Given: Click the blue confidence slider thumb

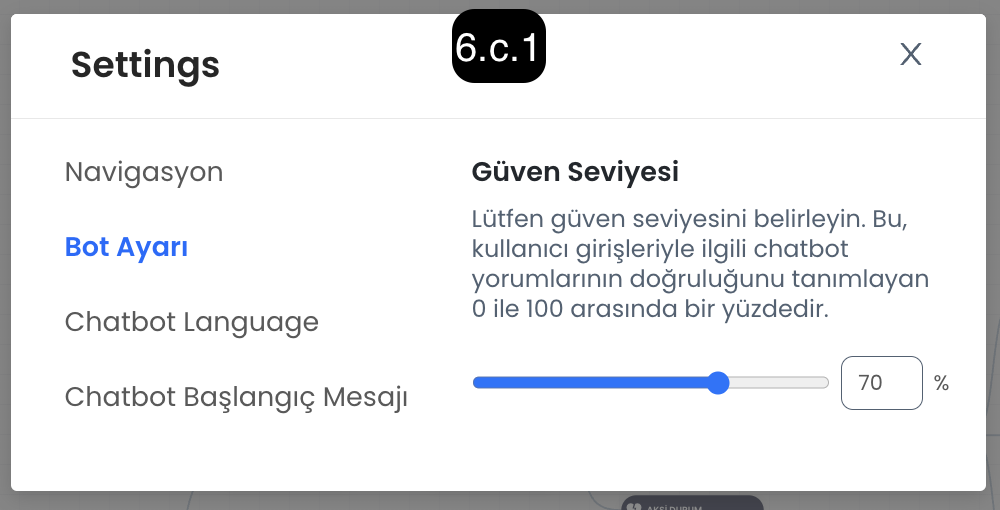Looking at the screenshot, I should [718, 382].
